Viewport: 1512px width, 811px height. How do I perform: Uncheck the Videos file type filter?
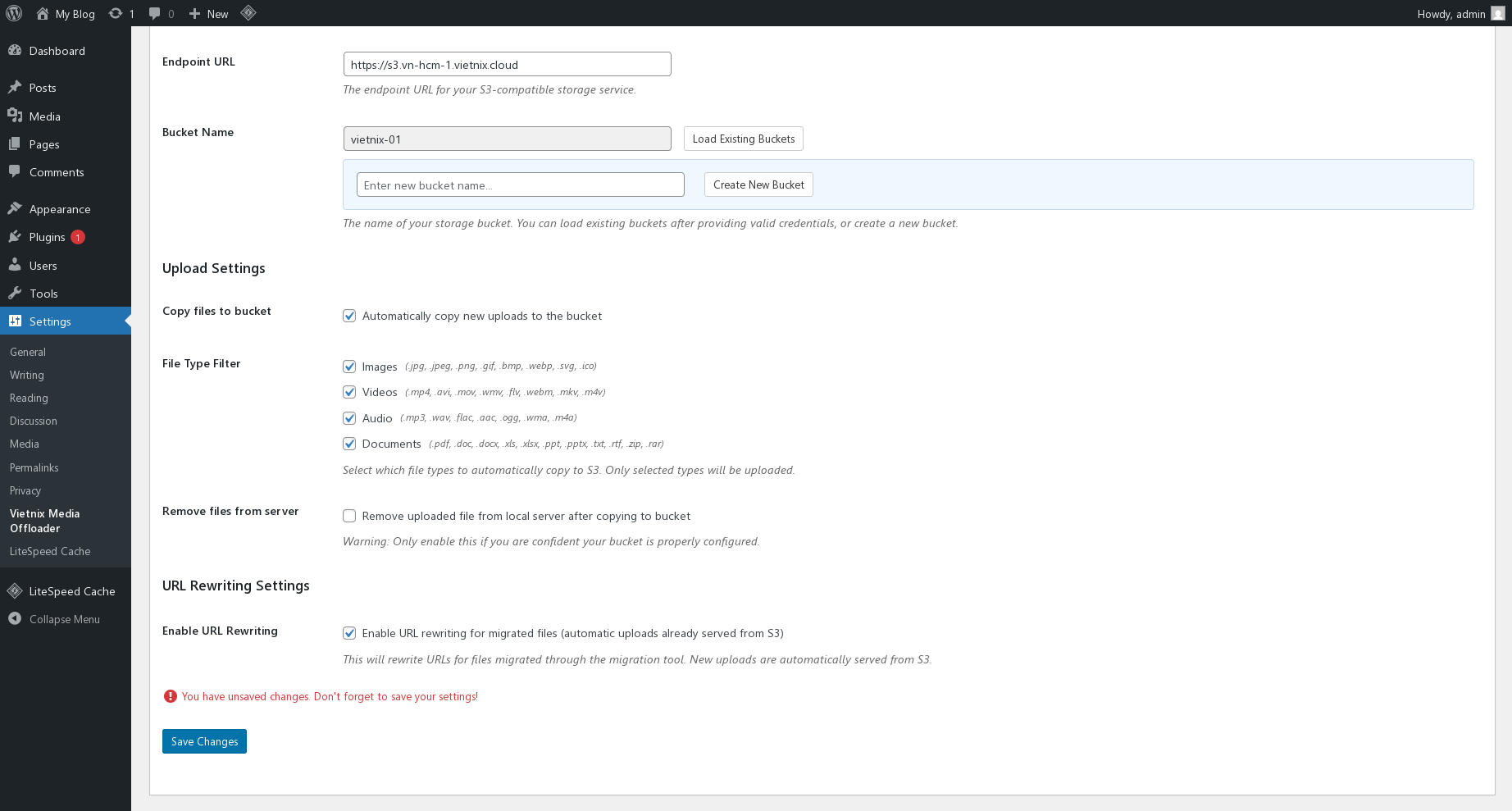[349, 391]
